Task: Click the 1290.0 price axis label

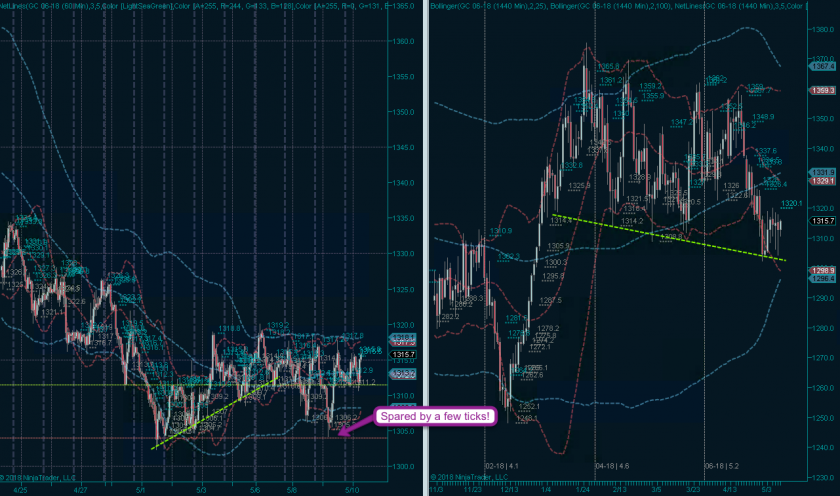Action: pos(823,298)
